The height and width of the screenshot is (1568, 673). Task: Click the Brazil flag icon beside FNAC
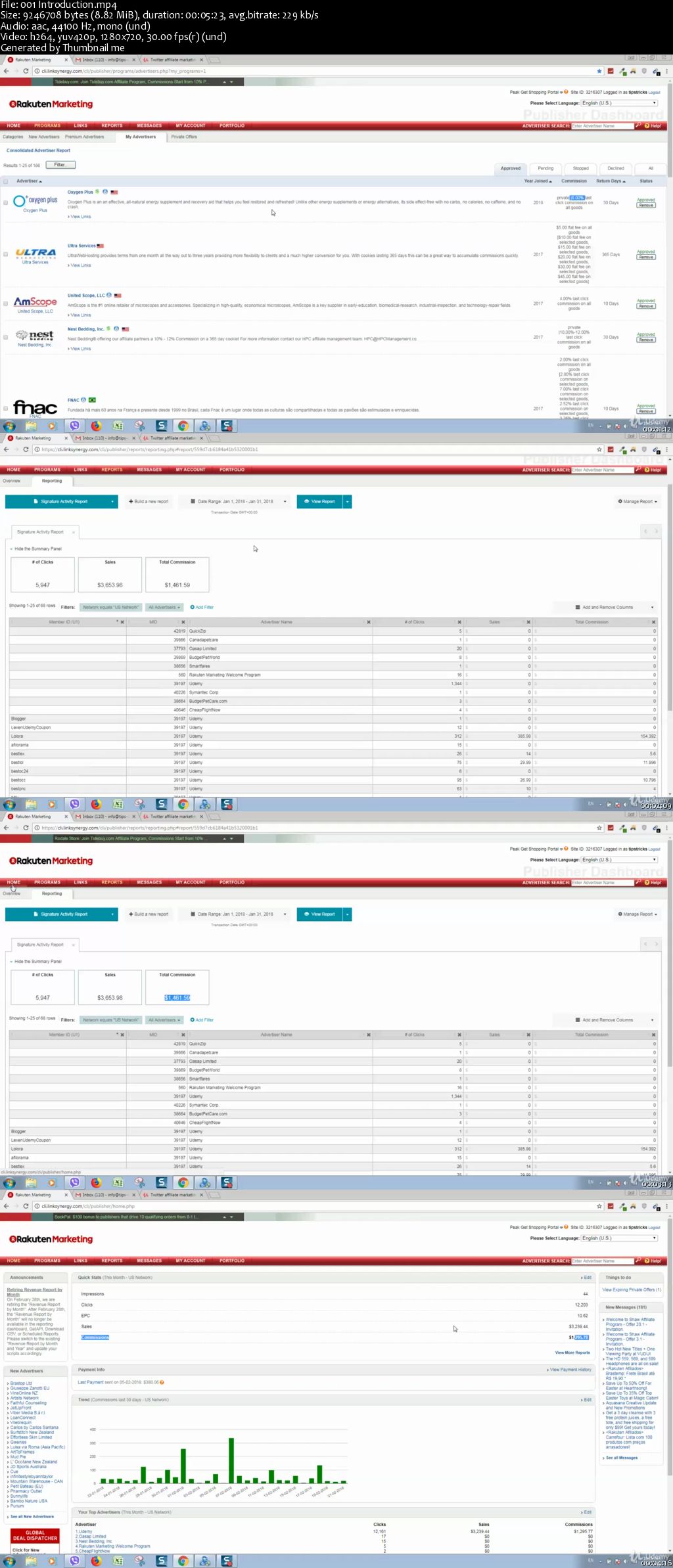(x=92, y=399)
